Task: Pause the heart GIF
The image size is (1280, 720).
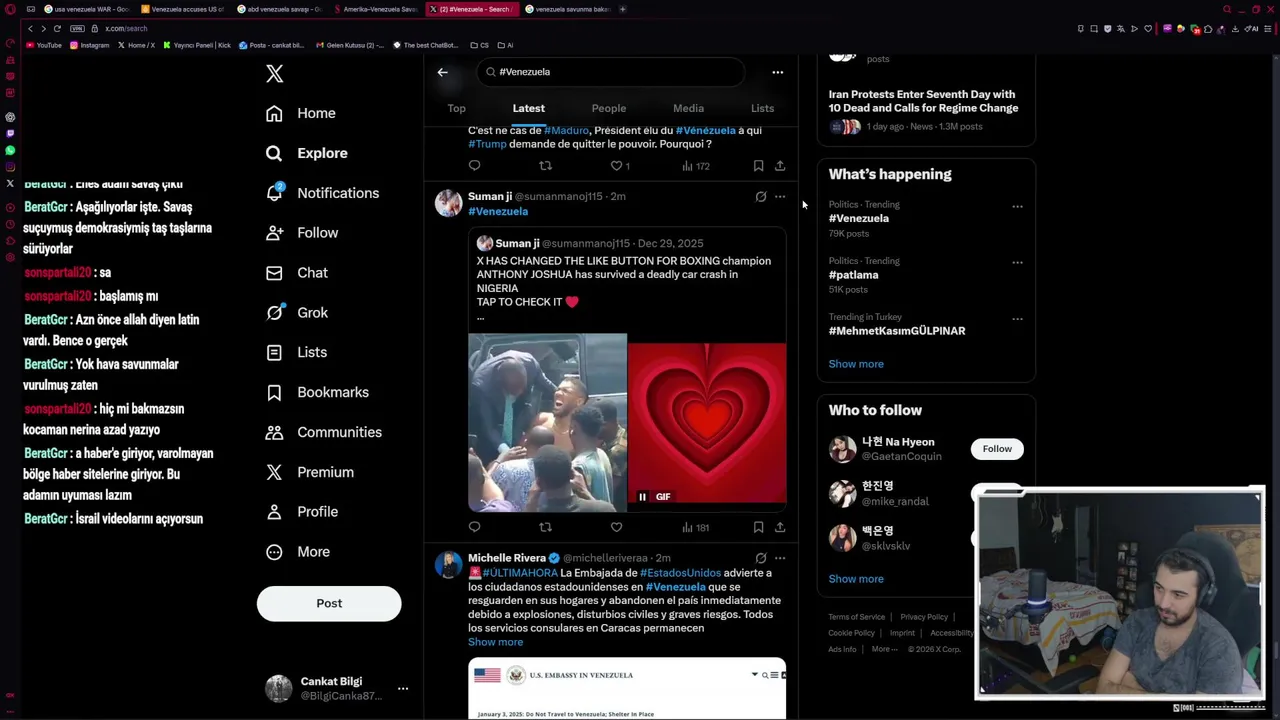Action: tap(642, 497)
